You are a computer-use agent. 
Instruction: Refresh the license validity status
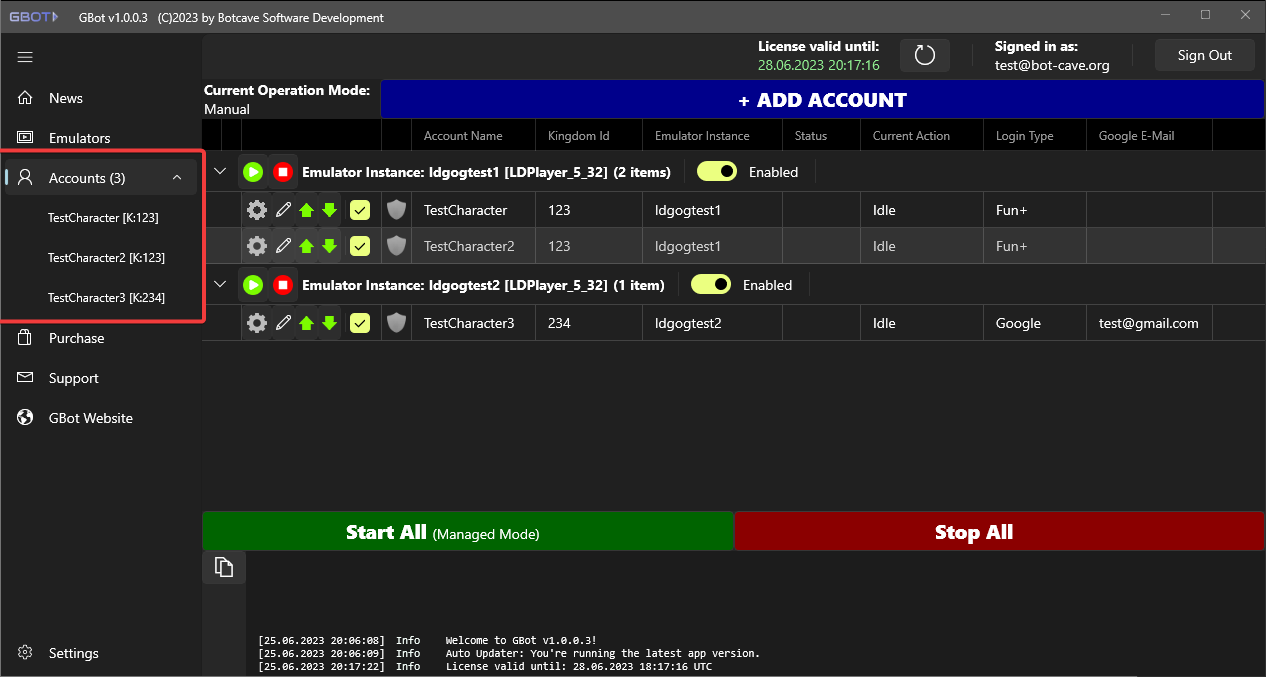point(924,55)
